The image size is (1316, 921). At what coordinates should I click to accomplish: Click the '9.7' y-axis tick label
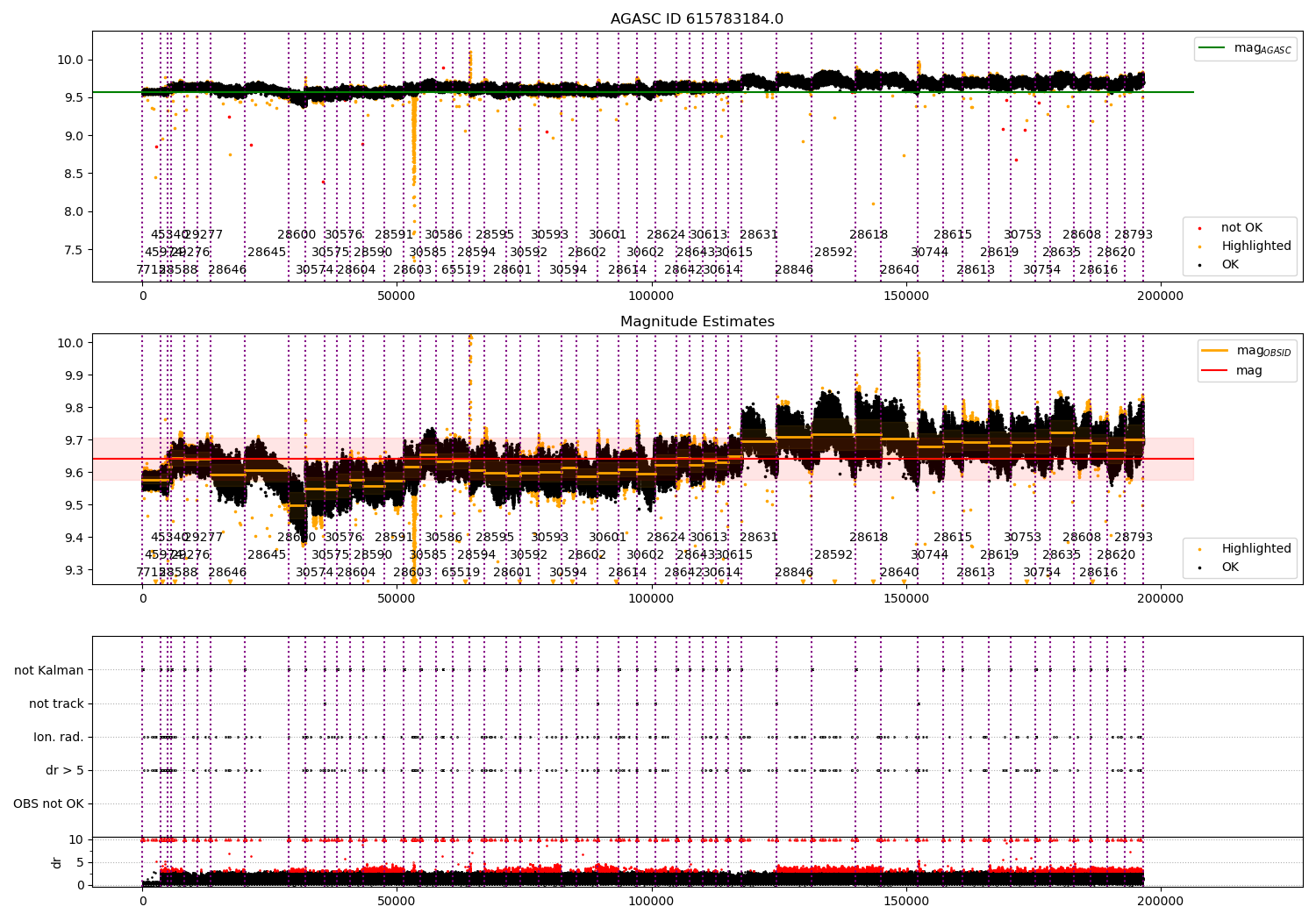73,440
